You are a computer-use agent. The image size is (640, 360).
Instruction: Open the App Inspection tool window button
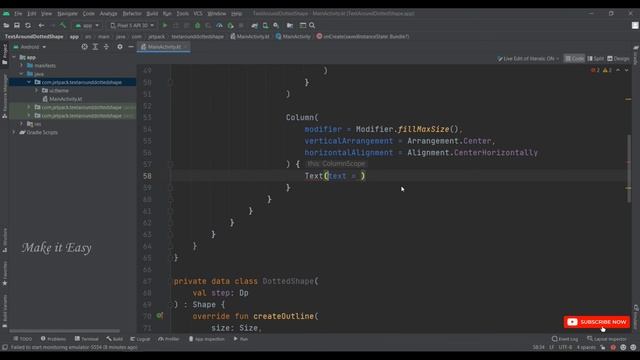[207, 339]
